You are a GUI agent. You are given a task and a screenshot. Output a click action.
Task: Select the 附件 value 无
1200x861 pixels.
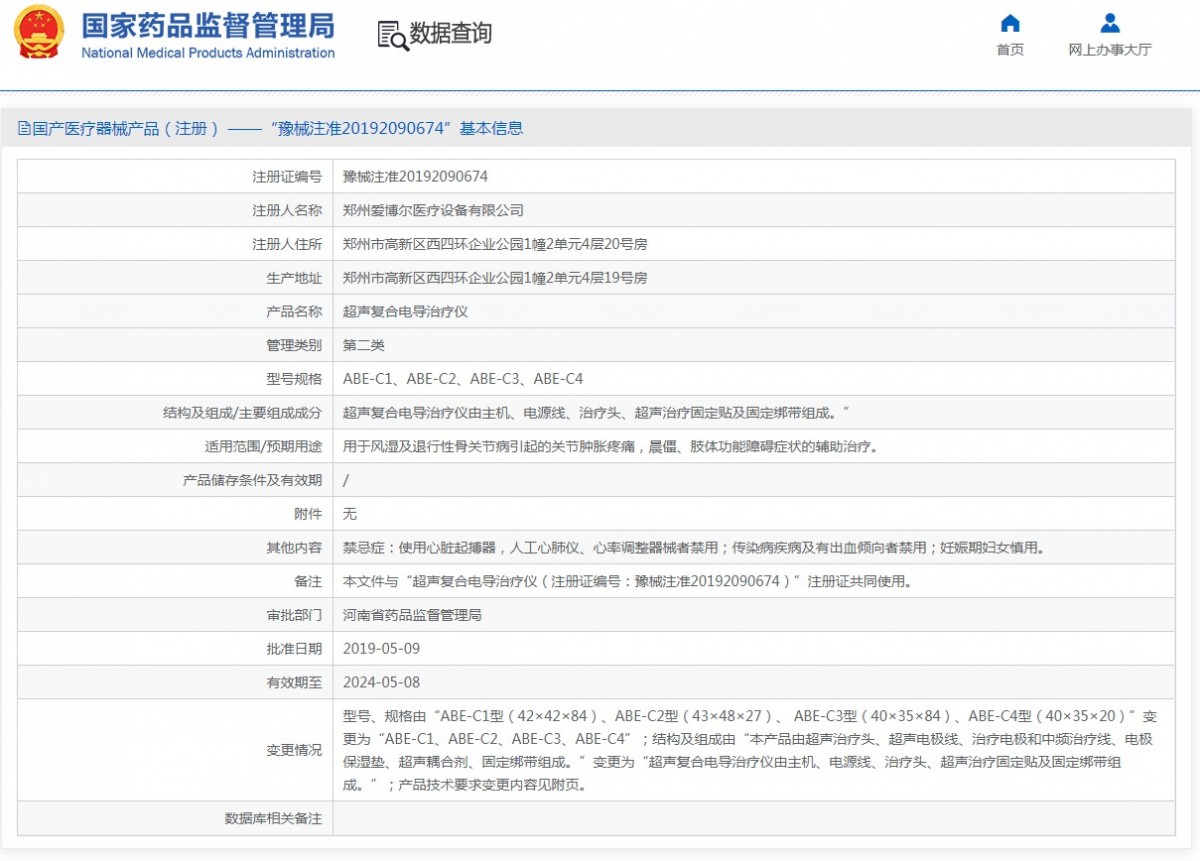(350, 514)
